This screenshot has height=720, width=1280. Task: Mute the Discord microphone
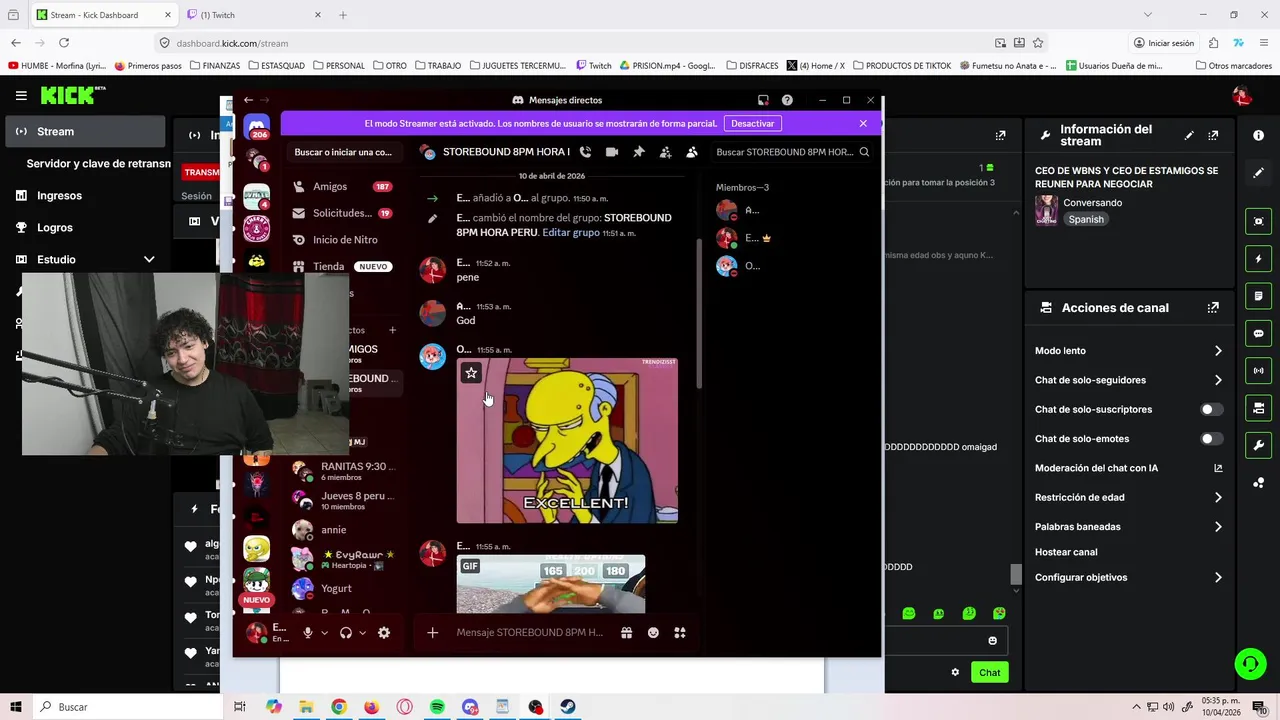click(308, 633)
